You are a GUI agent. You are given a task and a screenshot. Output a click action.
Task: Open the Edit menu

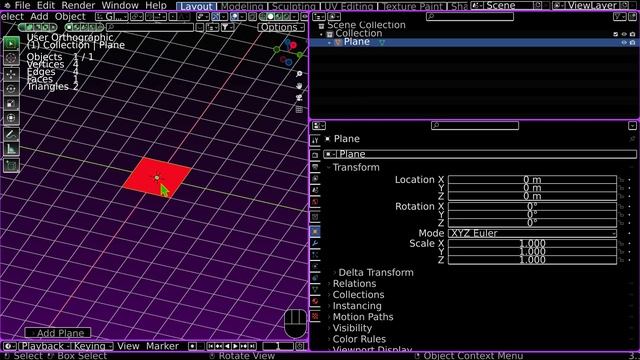click(46, 5)
